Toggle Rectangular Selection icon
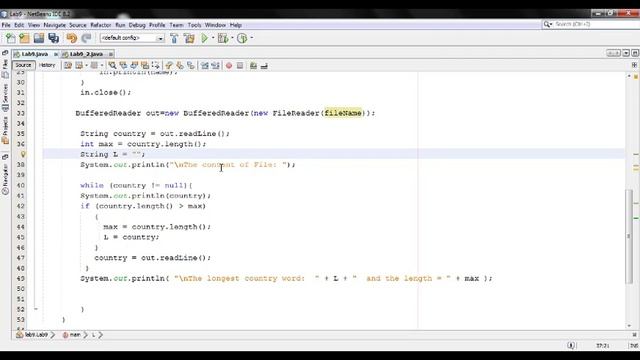 pyautogui.click(x=156, y=65)
